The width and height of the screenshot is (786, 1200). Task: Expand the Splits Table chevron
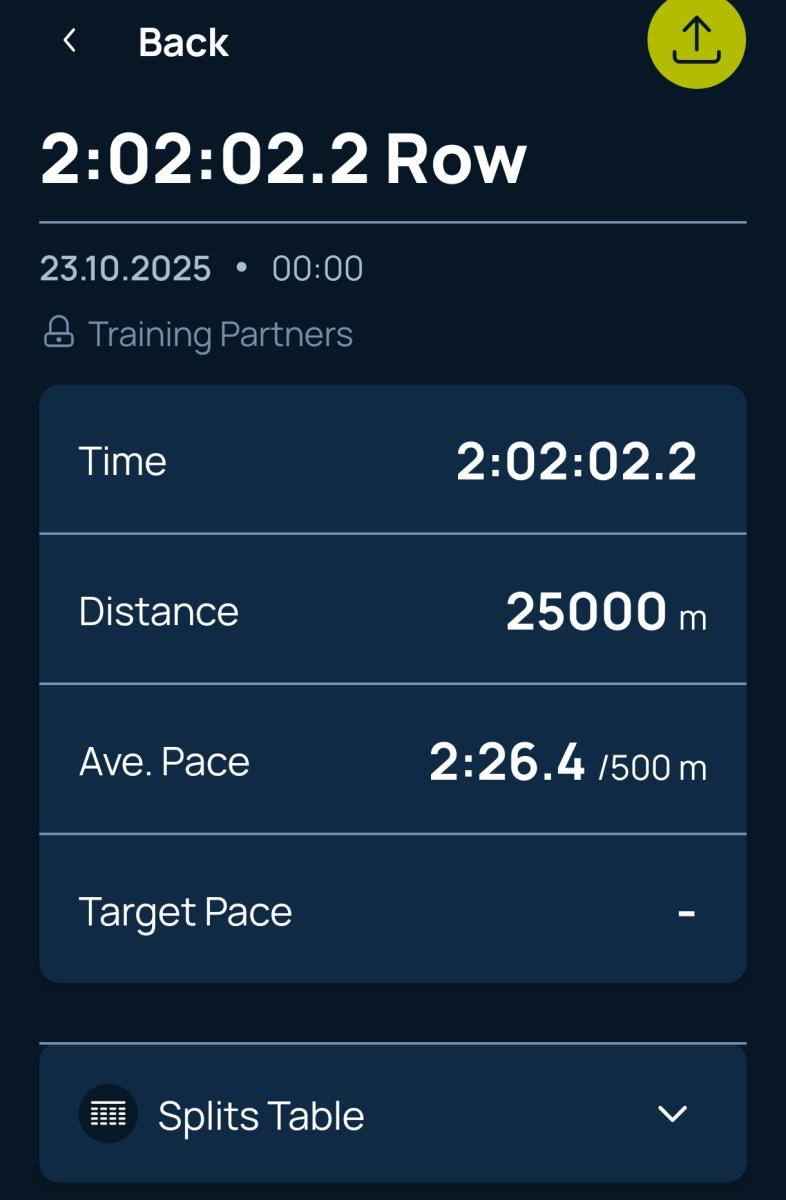(672, 1114)
